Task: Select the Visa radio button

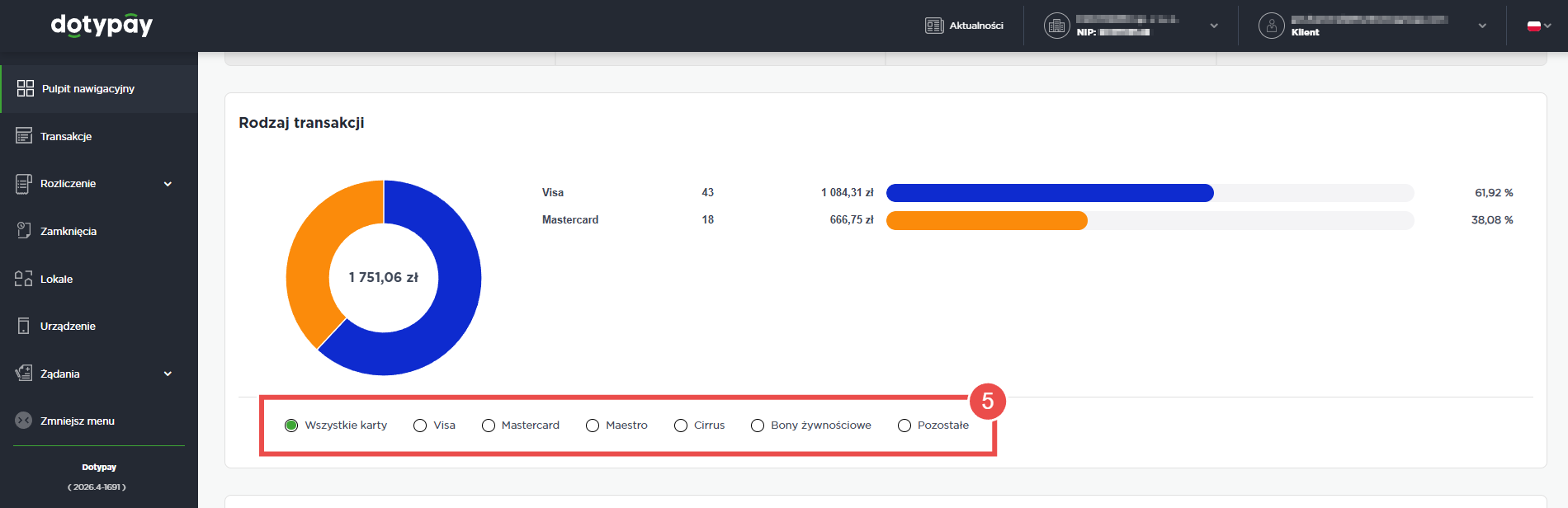Action: pos(420,426)
